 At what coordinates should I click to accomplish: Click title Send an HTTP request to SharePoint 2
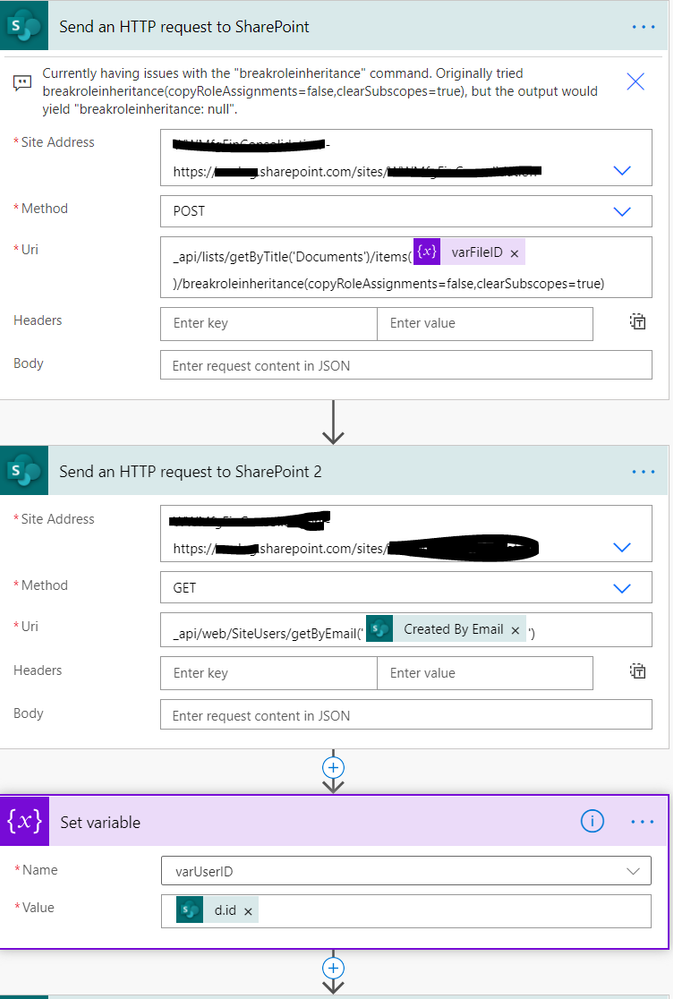190,472
